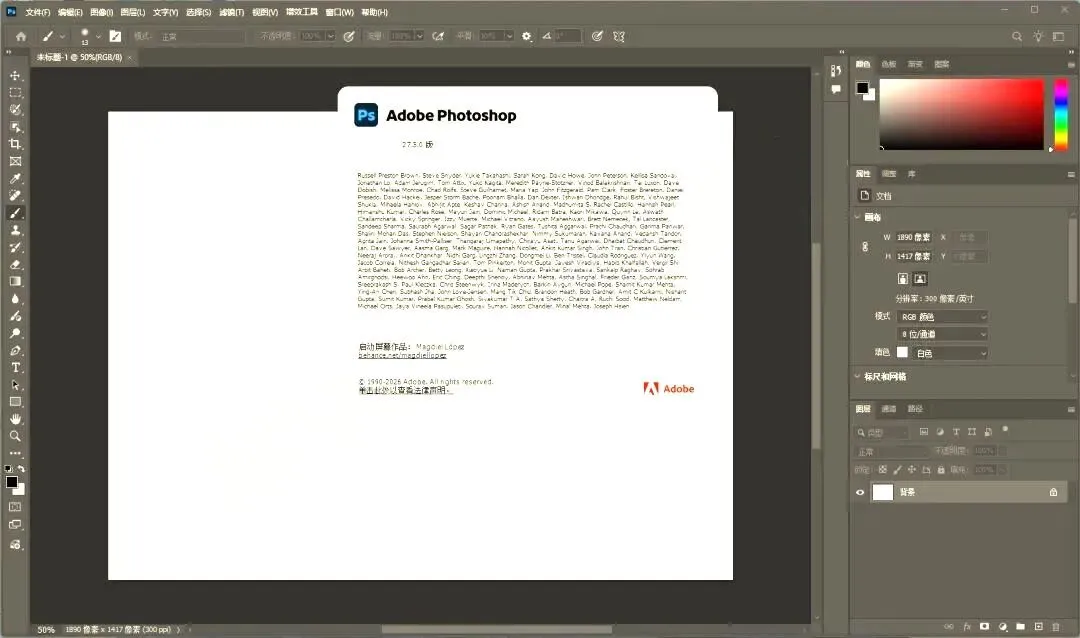Collapse the 画布 section
The height and width of the screenshot is (638, 1080).
click(858, 217)
